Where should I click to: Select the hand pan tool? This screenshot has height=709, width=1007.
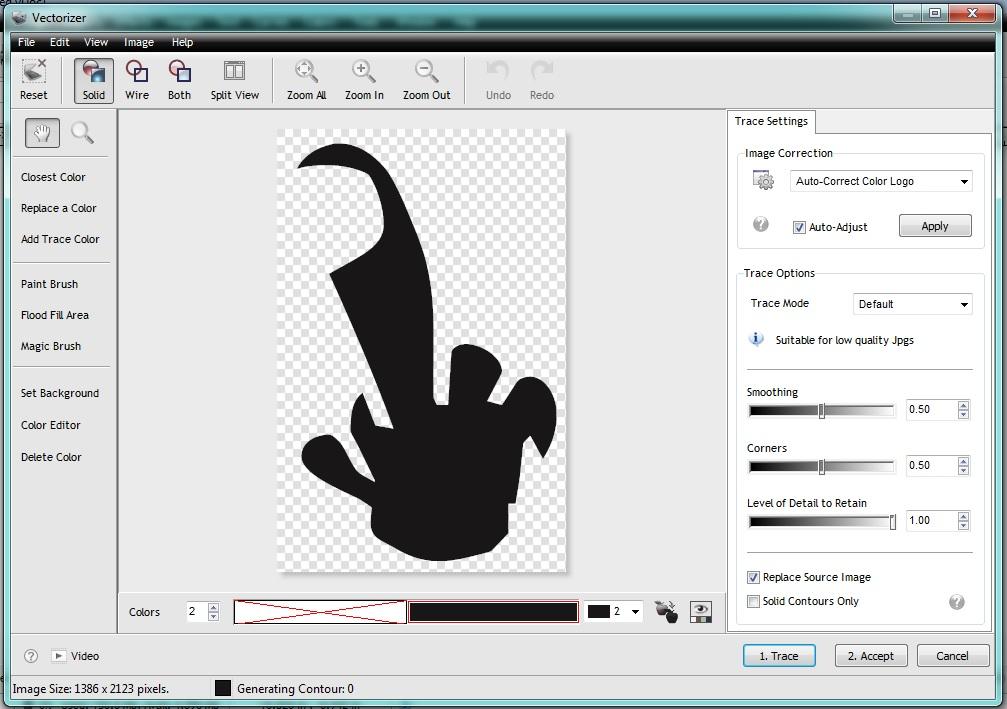pyautogui.click(x=42, y=133)
